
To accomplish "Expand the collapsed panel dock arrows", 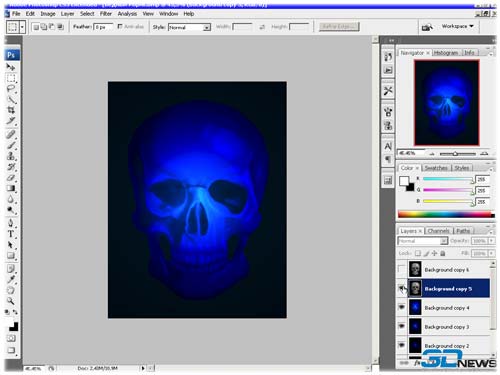I will tap(391, 40).
